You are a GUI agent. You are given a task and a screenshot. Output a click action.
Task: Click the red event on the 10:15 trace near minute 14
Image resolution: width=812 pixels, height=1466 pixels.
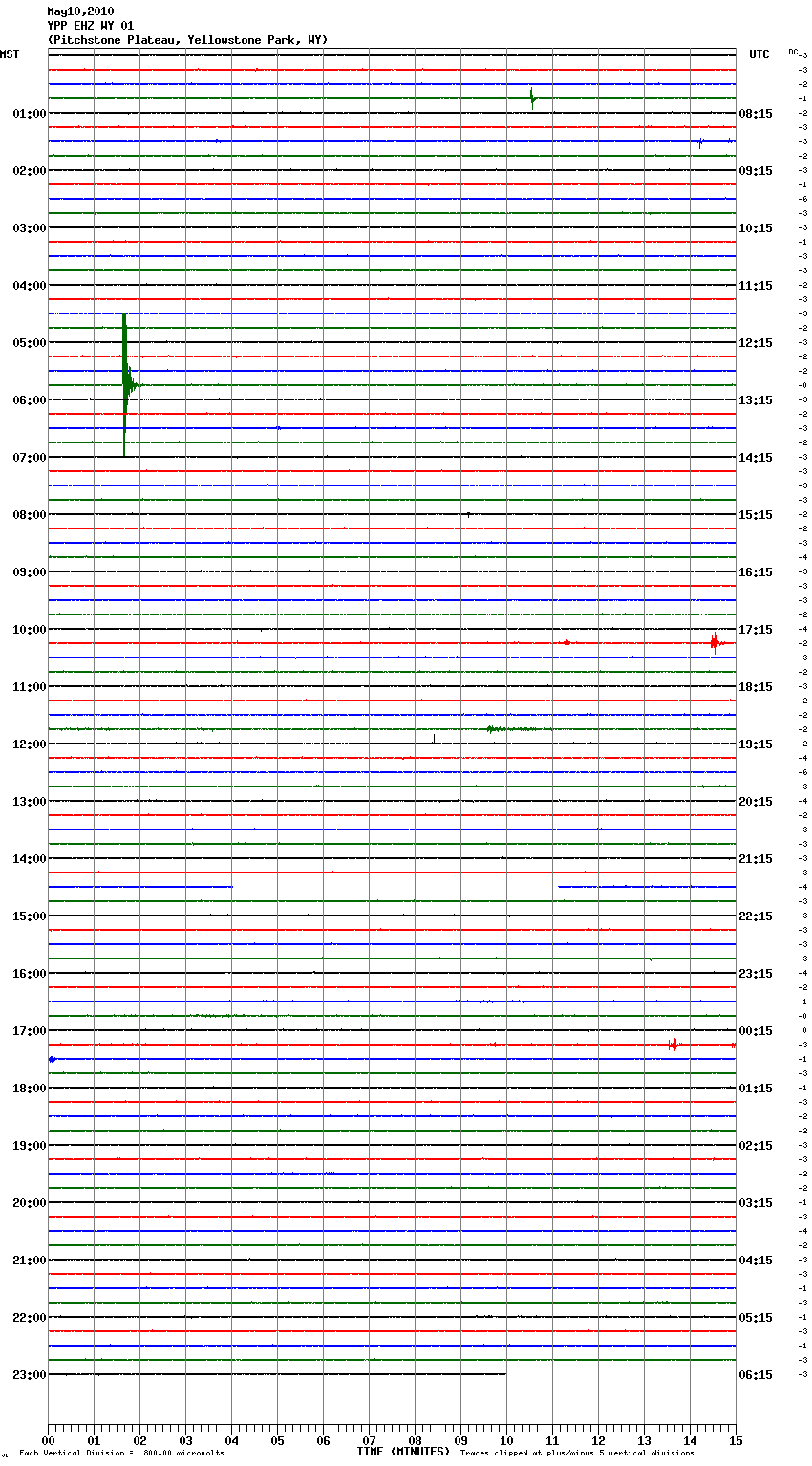tap(715, 642)
